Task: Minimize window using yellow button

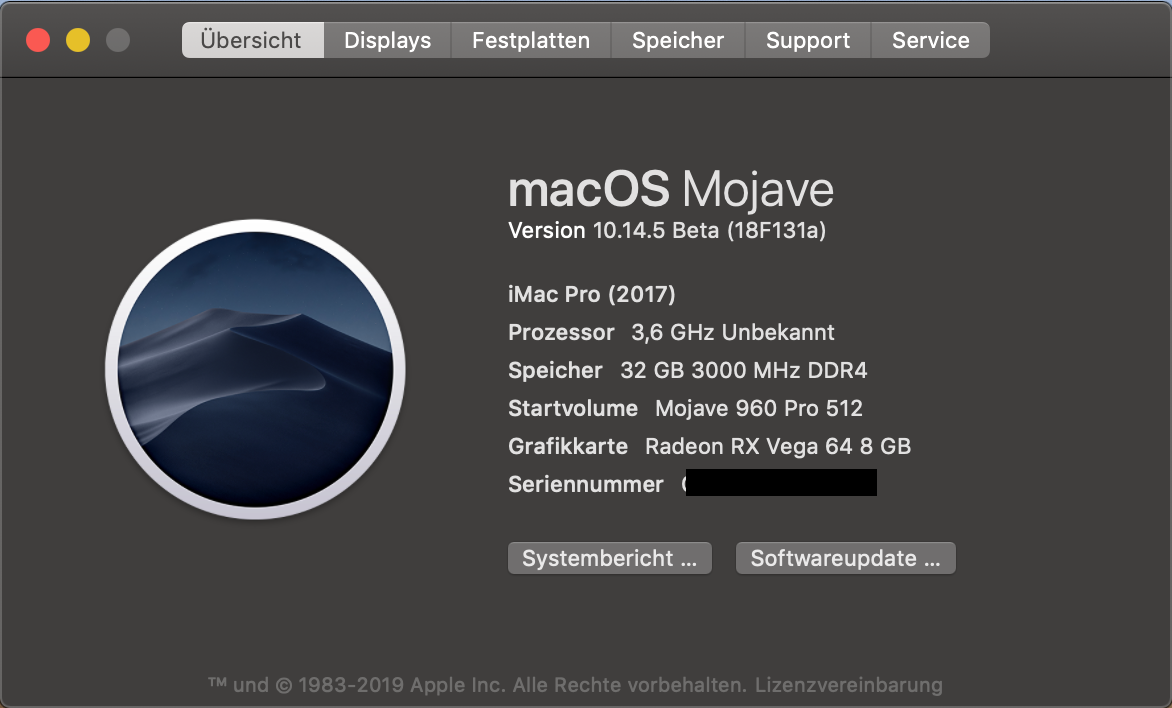Action: (78, 41)
